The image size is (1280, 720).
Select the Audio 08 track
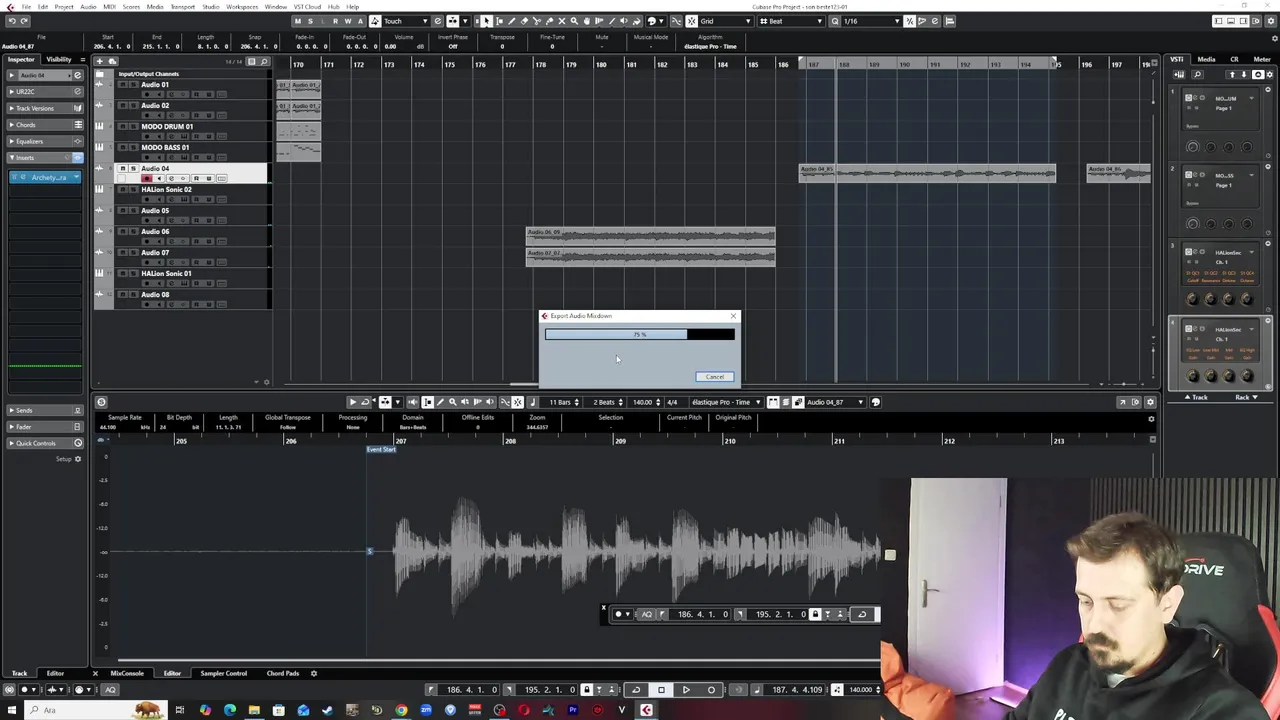point(155,295)
